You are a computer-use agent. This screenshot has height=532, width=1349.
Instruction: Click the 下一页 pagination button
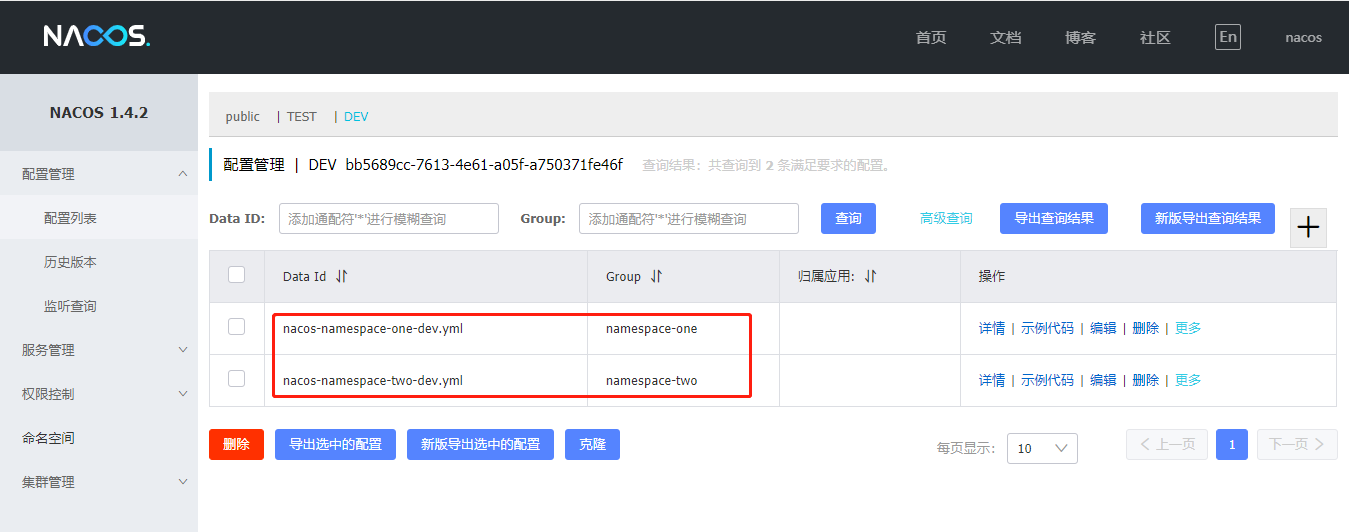(1297, 444)
